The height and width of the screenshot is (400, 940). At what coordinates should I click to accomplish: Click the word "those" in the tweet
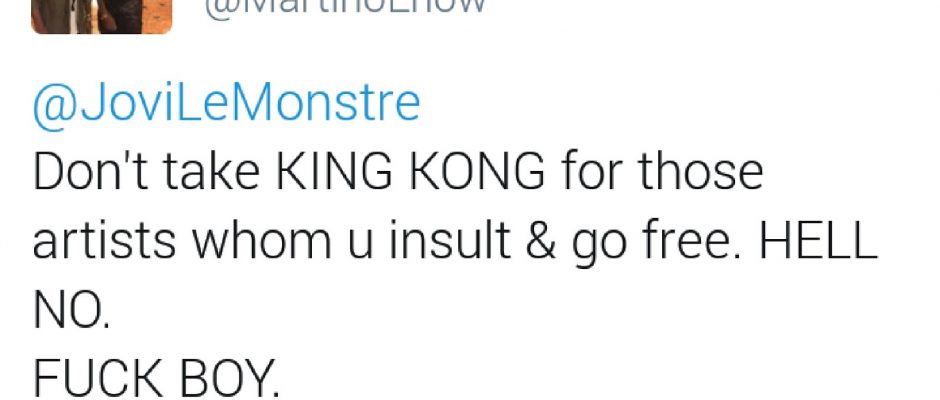pyautogui.click(x=699, y=172)
